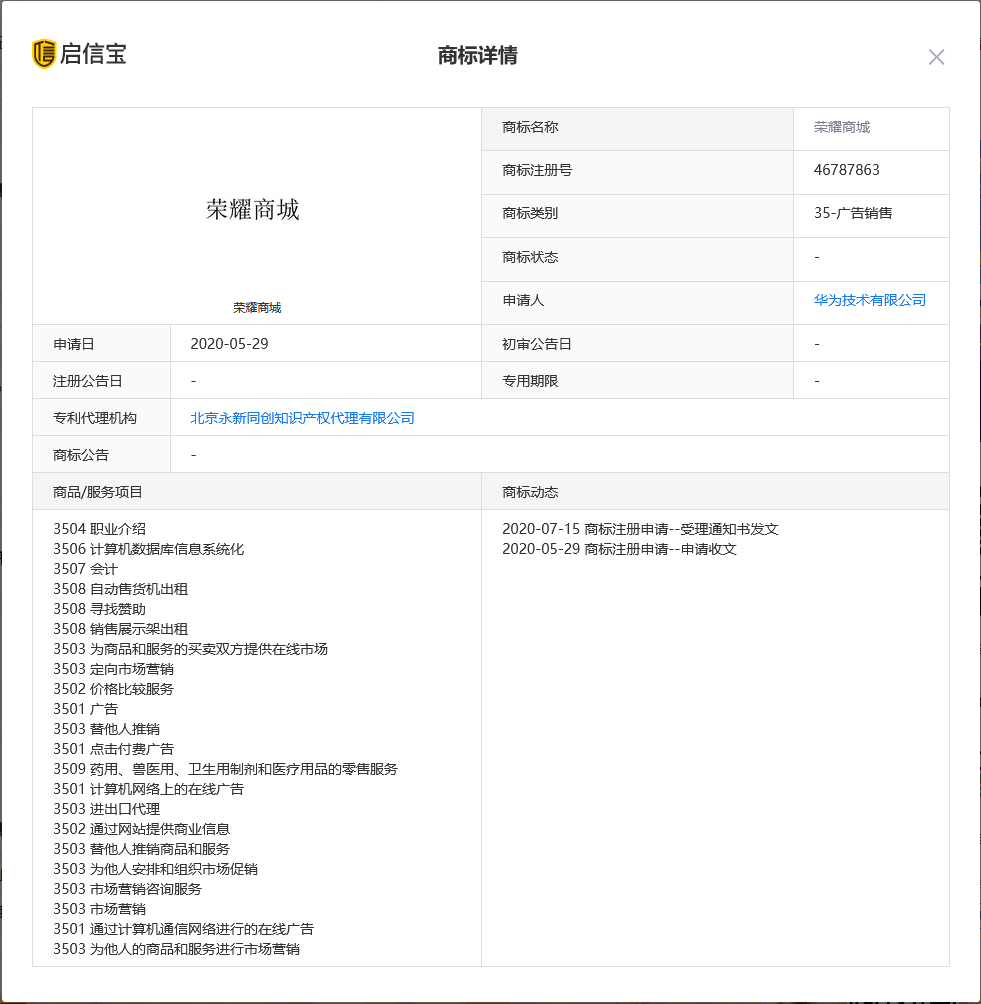
Task: Select item 3503 市场营销咨询服务
Action: coord(127,889)
